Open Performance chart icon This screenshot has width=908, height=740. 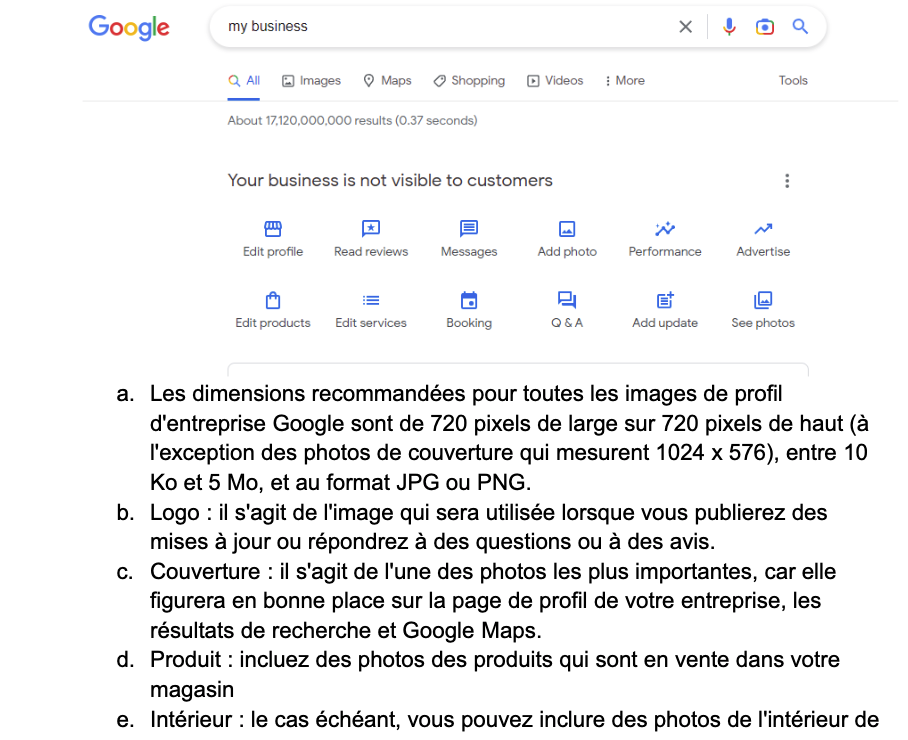[x=665, y=229]
